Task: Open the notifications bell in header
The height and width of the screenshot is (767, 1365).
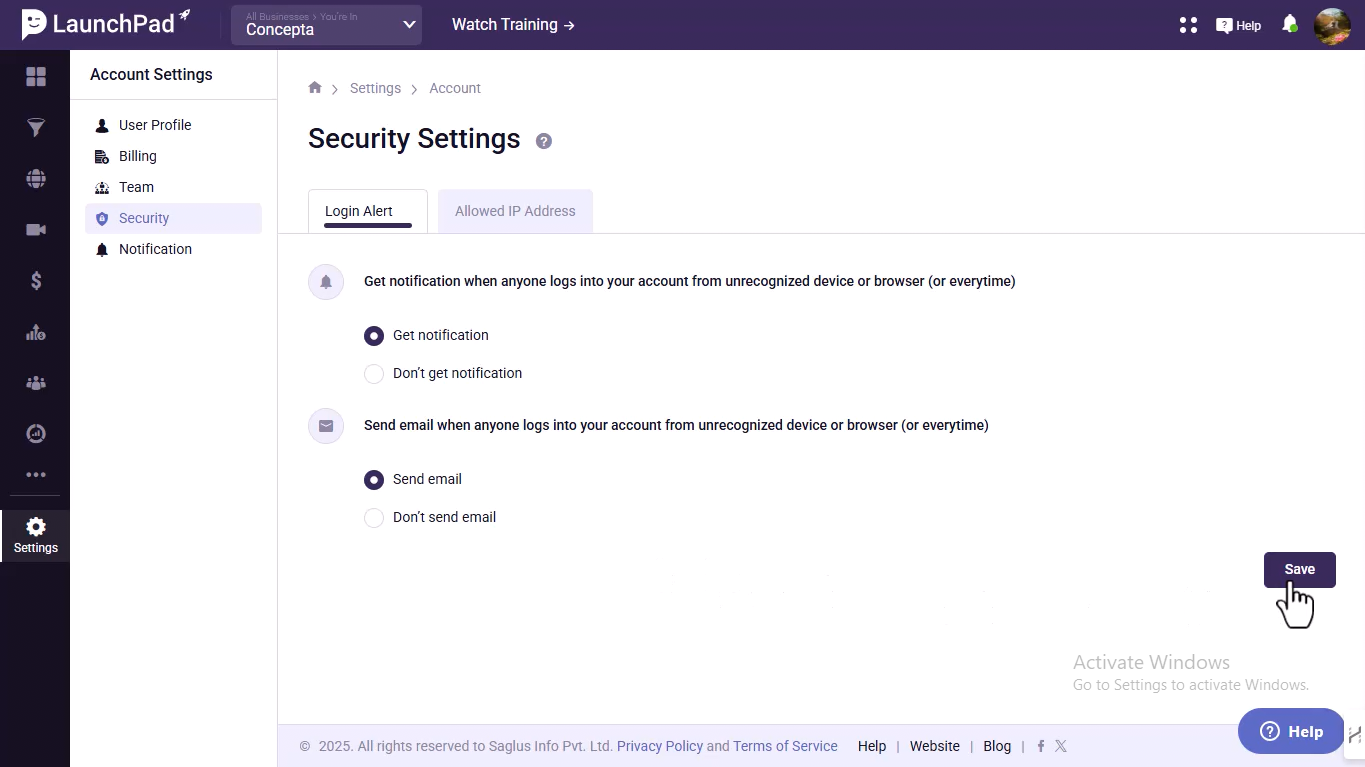Action: (1290, 24)
